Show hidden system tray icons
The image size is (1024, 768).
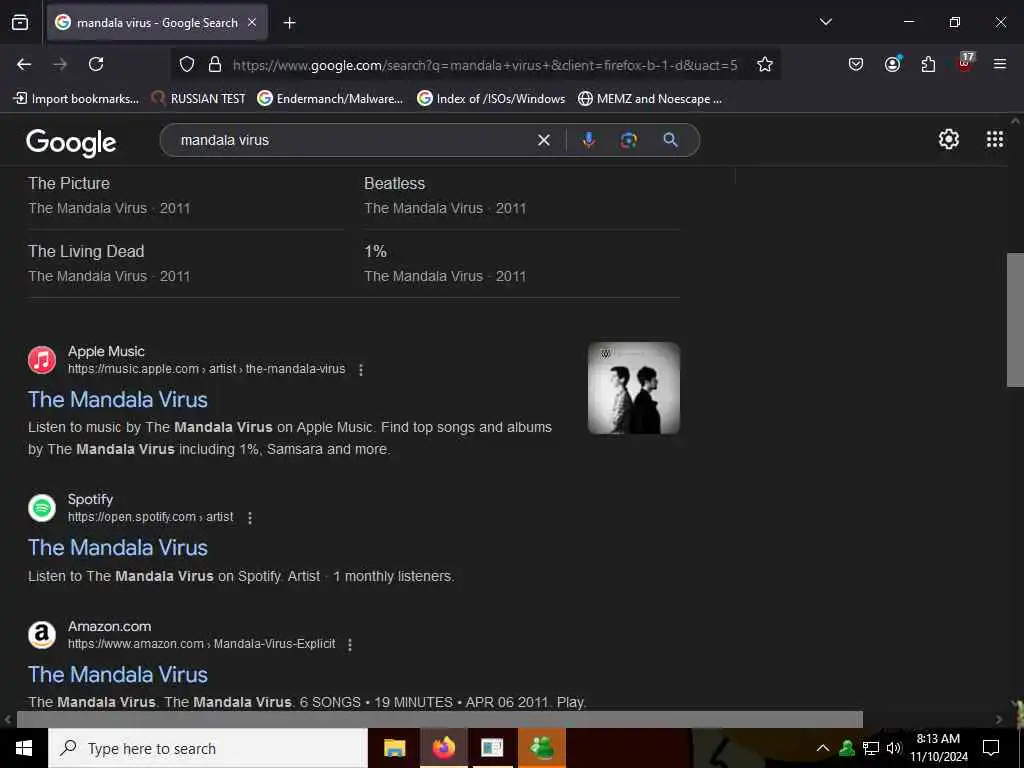[x=823, y=748]
